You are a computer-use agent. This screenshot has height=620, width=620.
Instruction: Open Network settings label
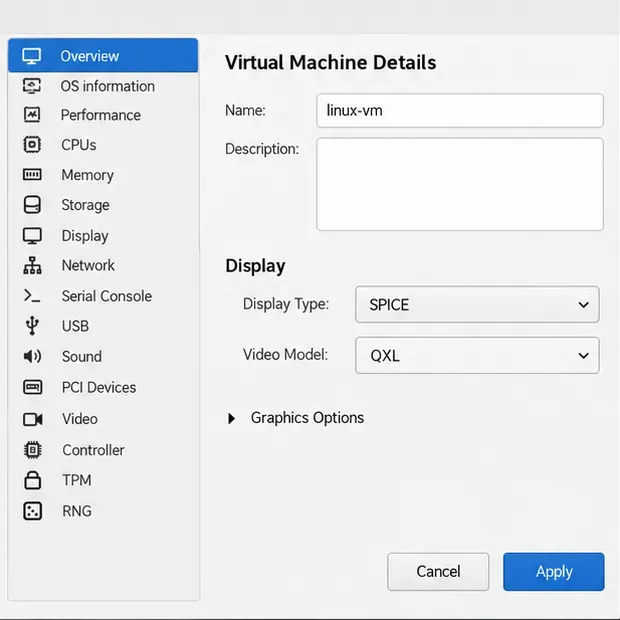[x=88, y=265]
